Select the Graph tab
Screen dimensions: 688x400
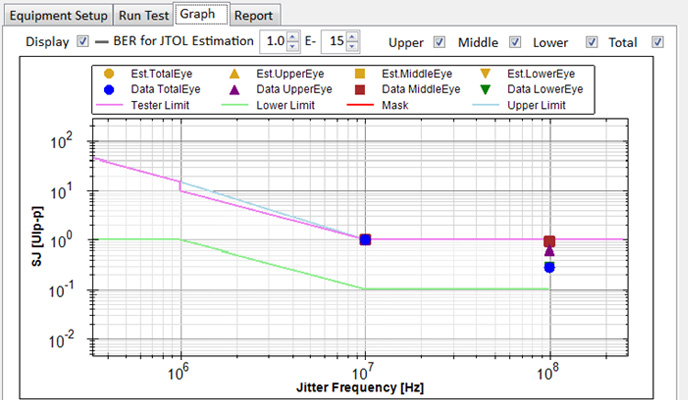(201, 14)
